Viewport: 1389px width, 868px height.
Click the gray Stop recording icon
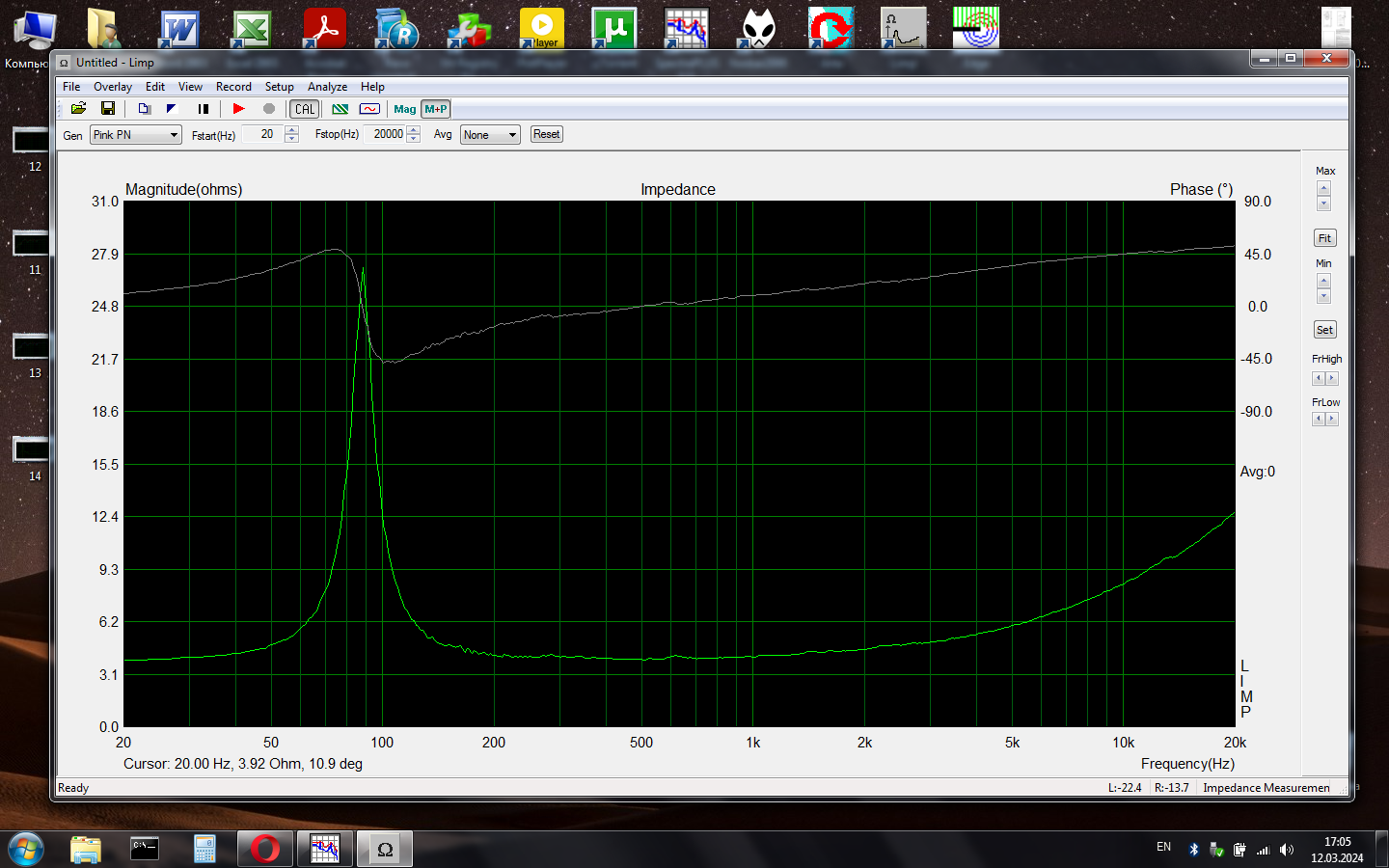[x=269, y=109]
